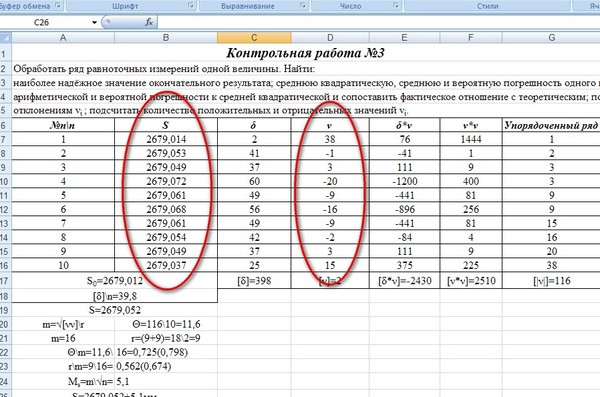Click the select-all corner of the sheet
Image resolution: width=600 pixels, height=397 pixels.
pos(6,38)
